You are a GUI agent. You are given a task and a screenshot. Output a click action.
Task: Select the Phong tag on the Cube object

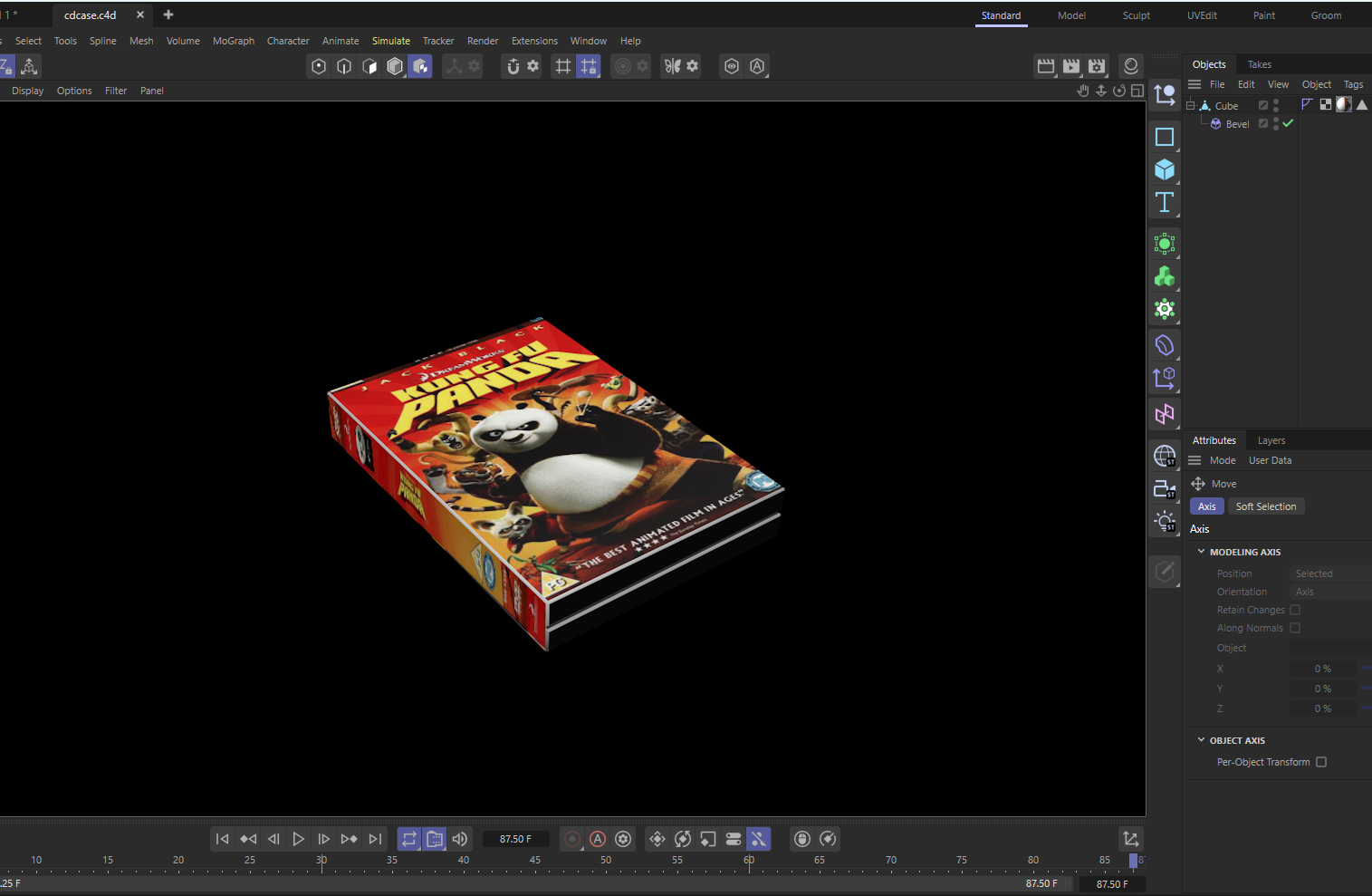pyautogui.click(x=1360, y=104)
